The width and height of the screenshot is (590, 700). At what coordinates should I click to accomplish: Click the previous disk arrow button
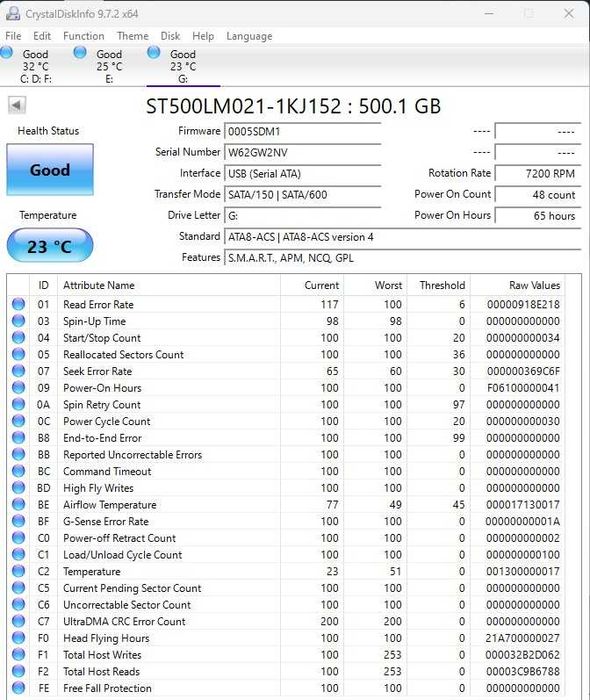(17, 105)
